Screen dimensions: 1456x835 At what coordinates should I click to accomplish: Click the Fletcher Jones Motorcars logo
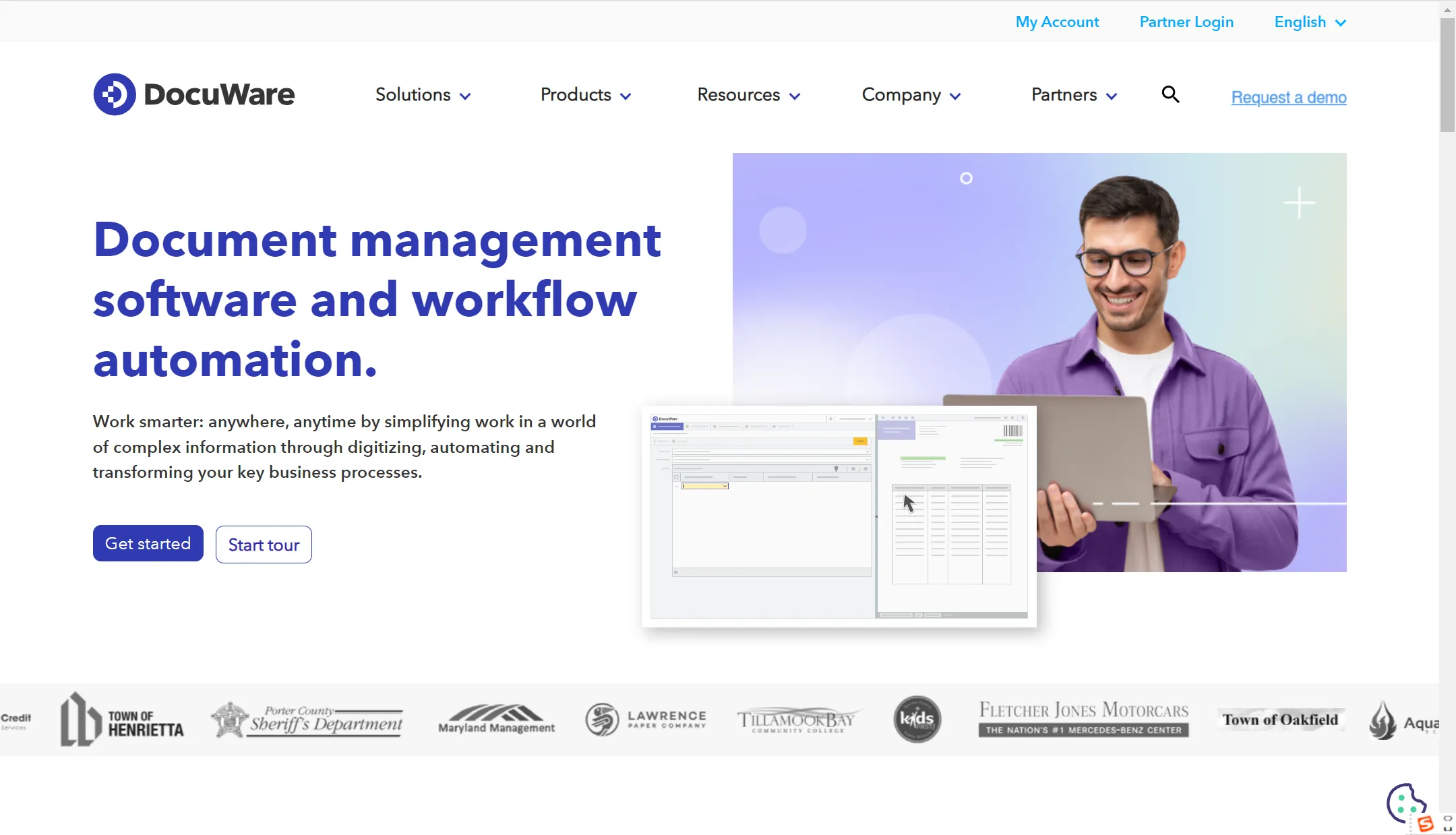1083,719
